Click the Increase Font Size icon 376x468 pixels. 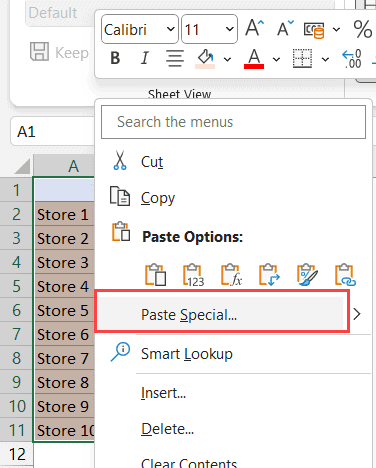click(255, 28)
